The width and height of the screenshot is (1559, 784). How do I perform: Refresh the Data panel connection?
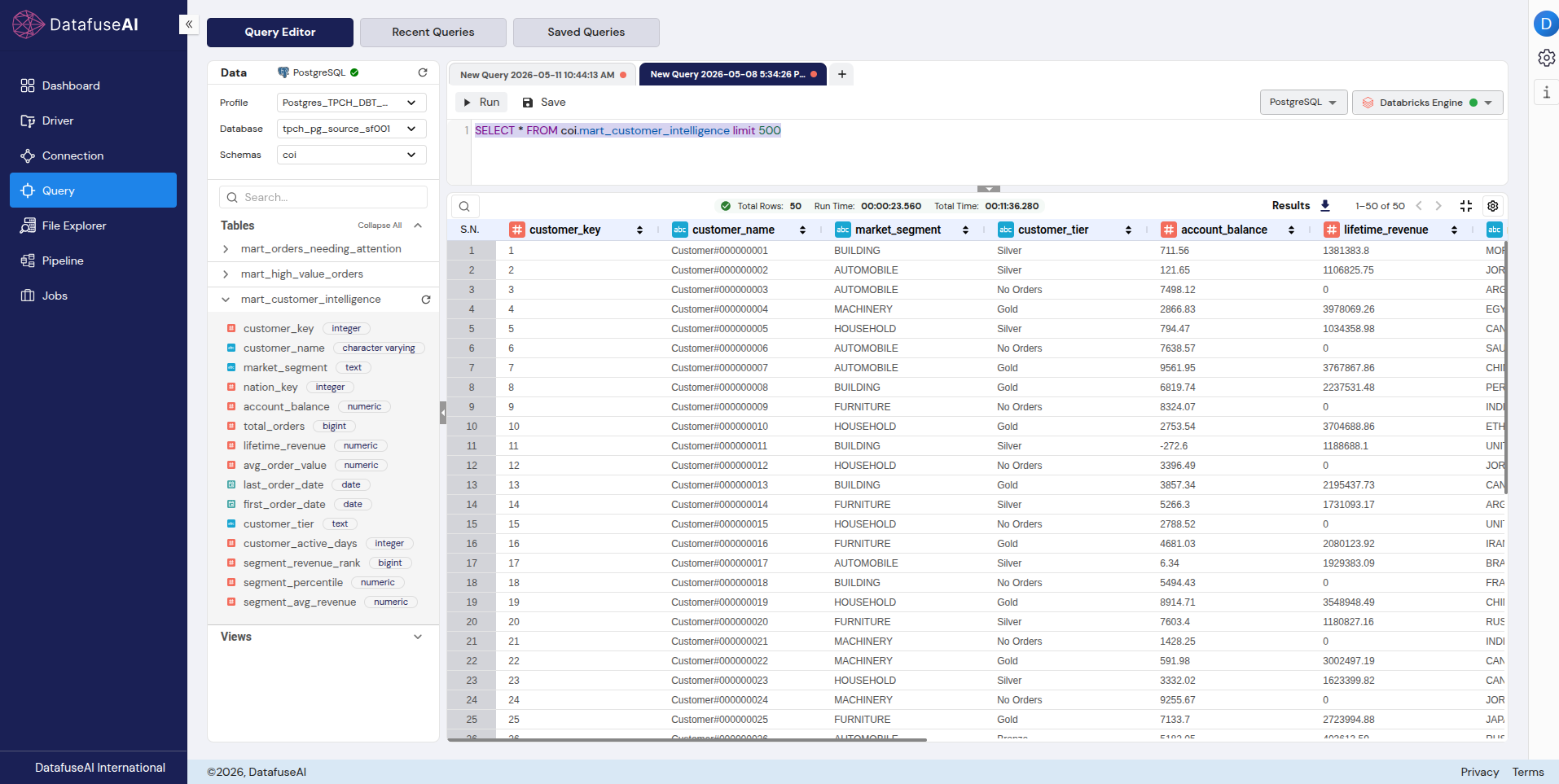[x=423, y=72]
